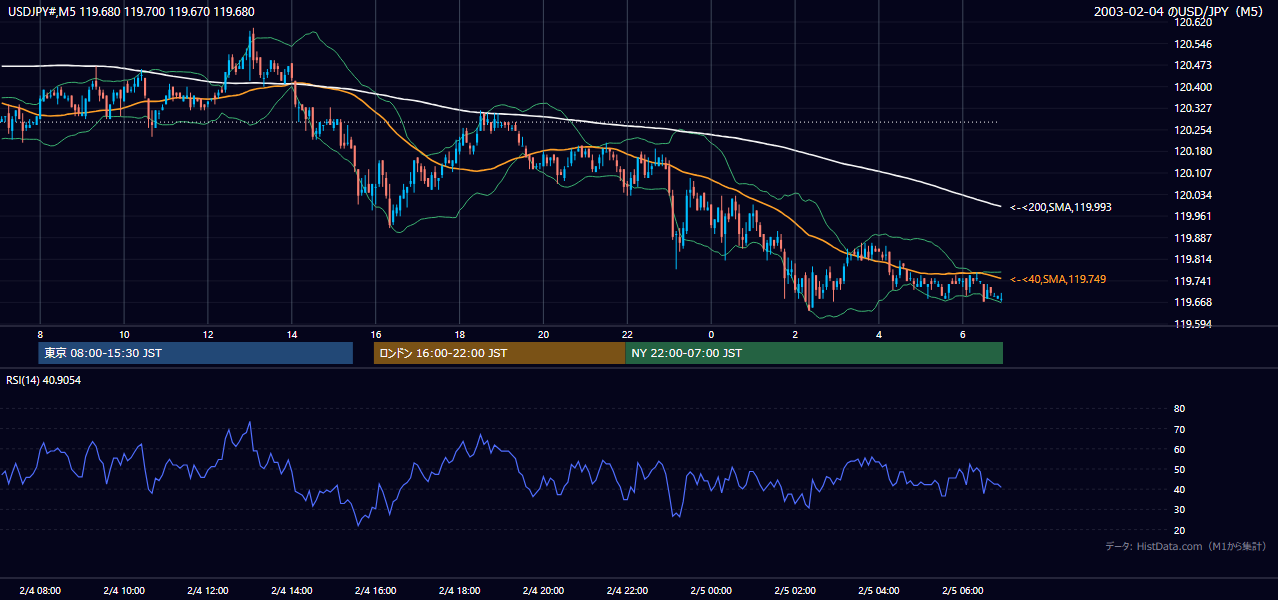Click the 119.887 price axis label
The image size is (1278, 600).
[x=1193, y=238]
